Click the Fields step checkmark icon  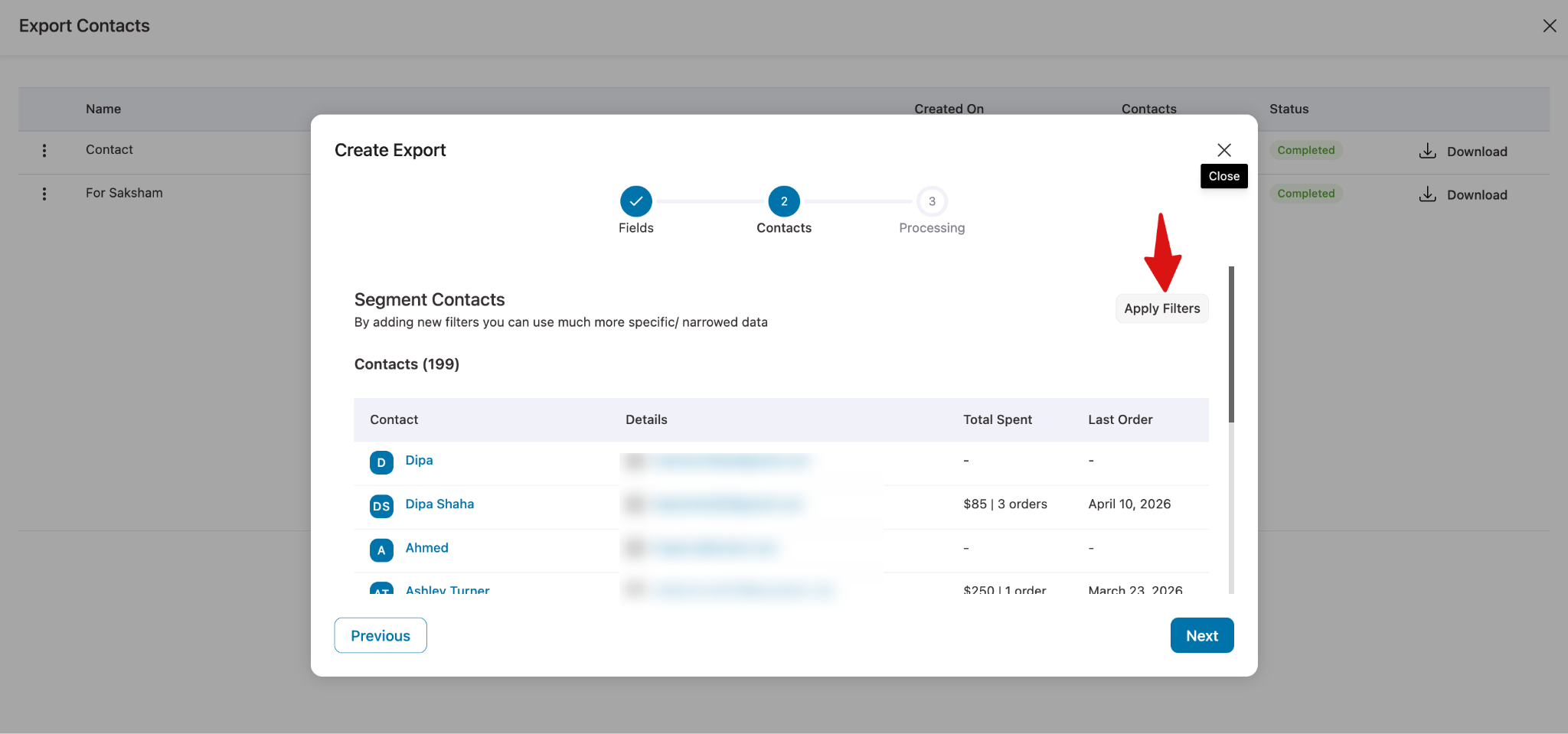coord(635,201)
